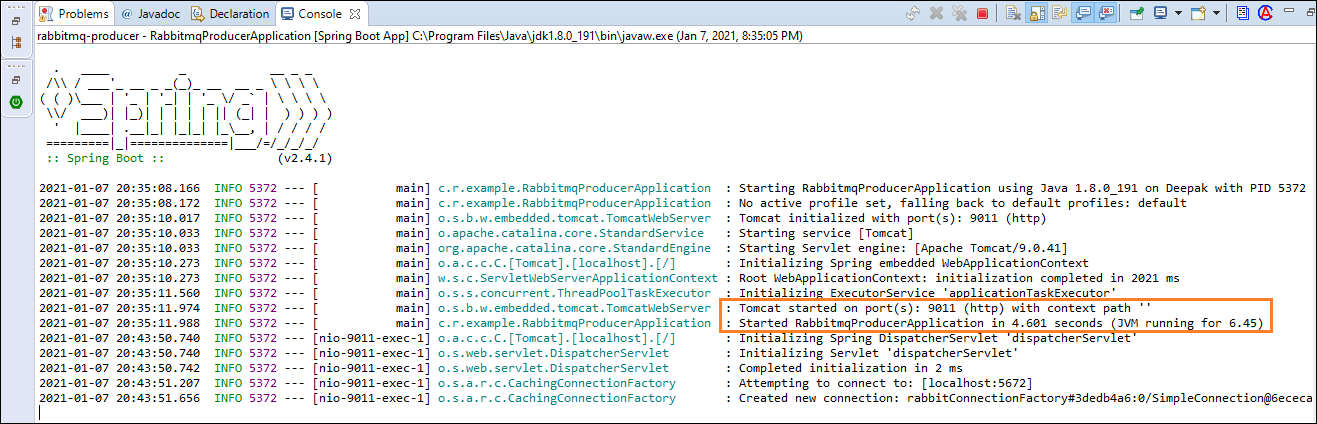Toggle Word Wrap in the console toolbar
1317x424 pixels.
1059,14
